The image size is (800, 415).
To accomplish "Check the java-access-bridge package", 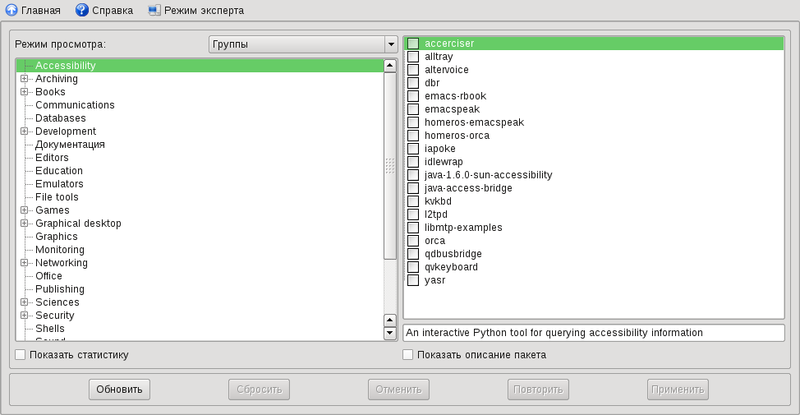I will coord(413,188).
